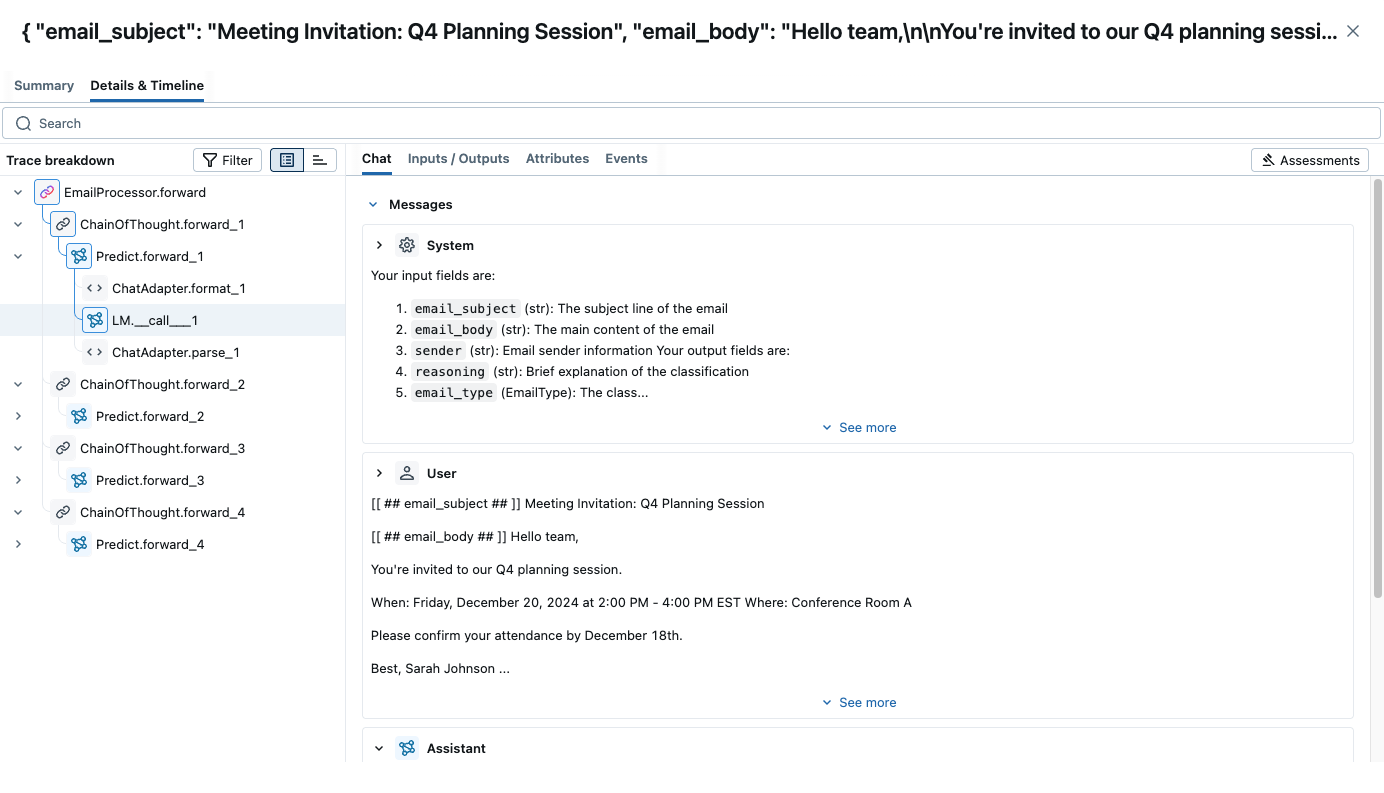This screenshot has height=793, width=1384.
Task: Enable the compact timeline view toggle
Action: [319, 159]
